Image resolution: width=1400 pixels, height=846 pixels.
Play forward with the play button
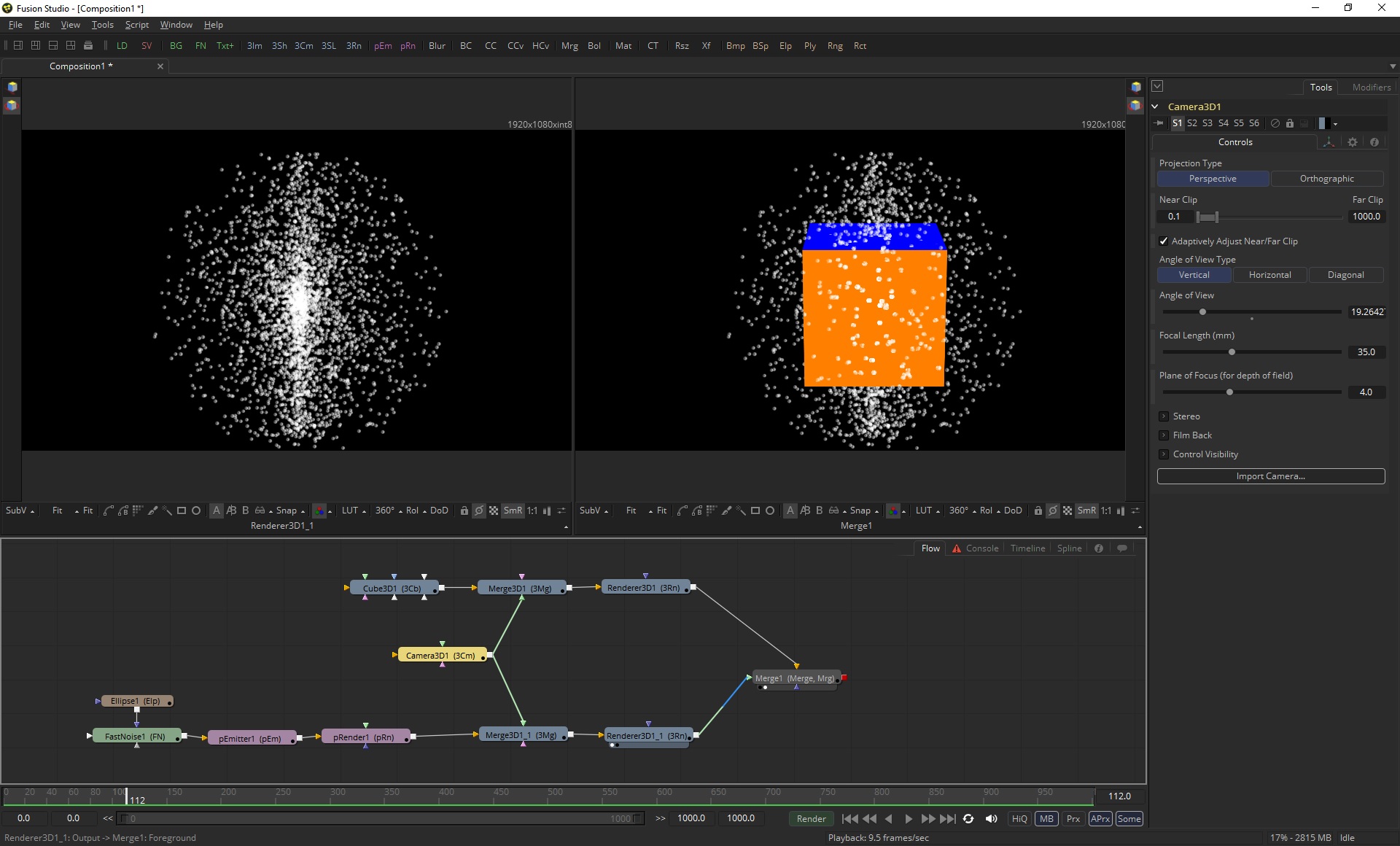pos(909,819)
